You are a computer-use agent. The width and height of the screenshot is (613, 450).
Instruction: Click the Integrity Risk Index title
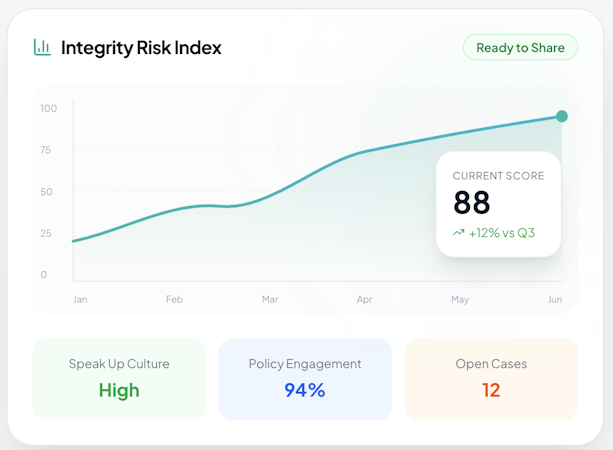point(141,48)
